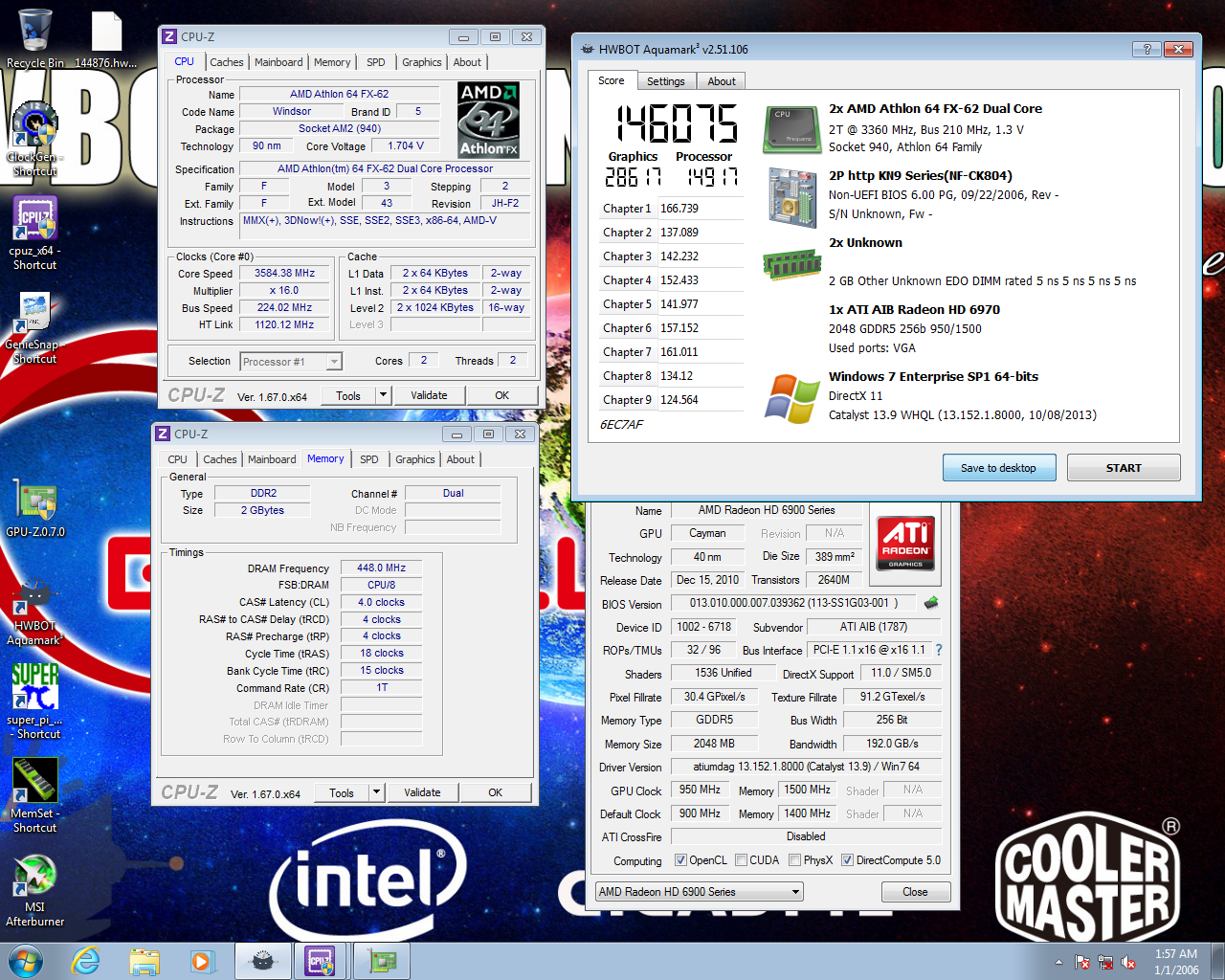Viewport: 1225px width, 980px height.
Task: Open Windows Media Player taskbar icon
Action: click(202, 961)
